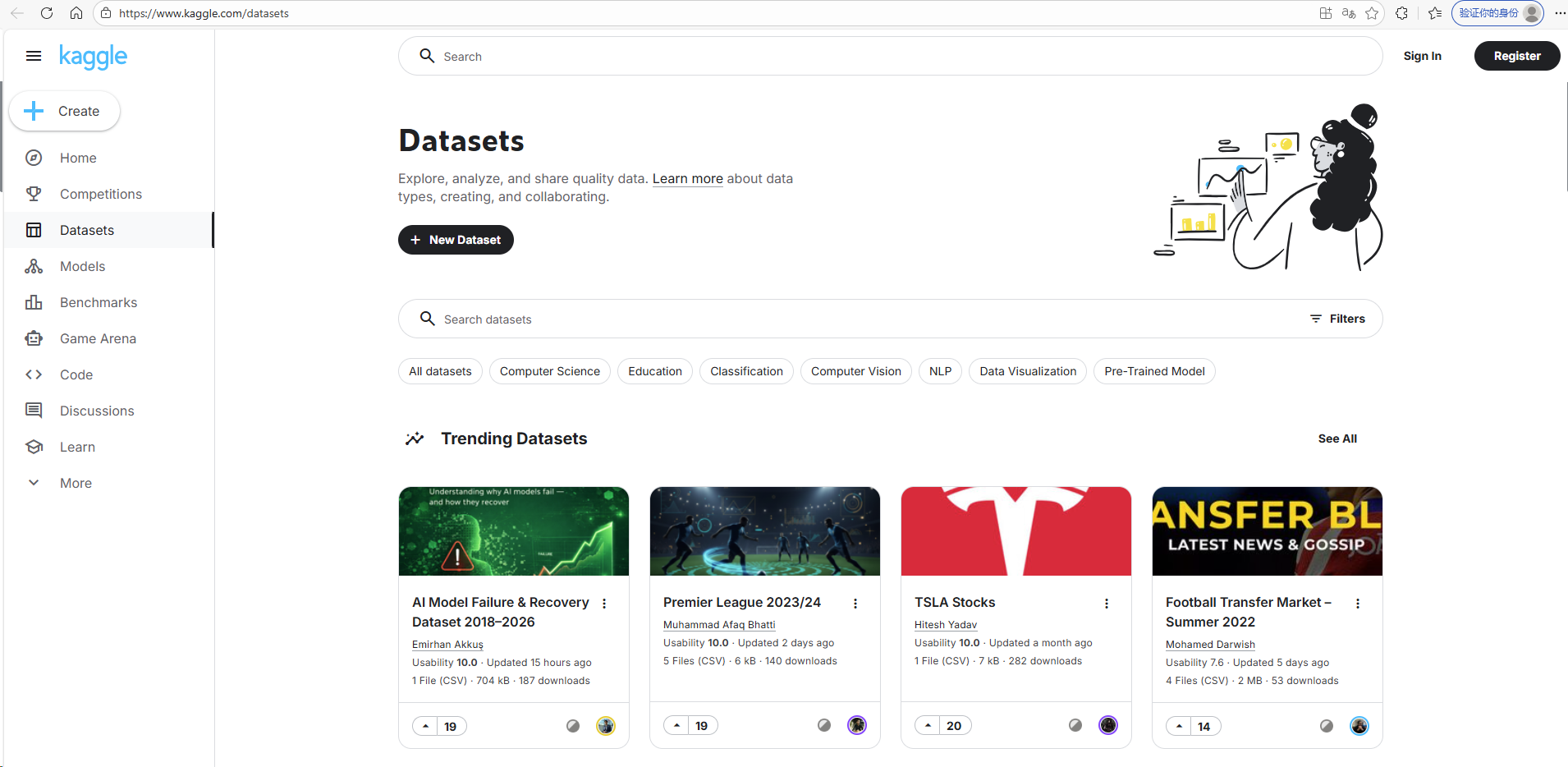Open Game Arena section
This screenshot has width=1568, height=767.
coord(98,338)
